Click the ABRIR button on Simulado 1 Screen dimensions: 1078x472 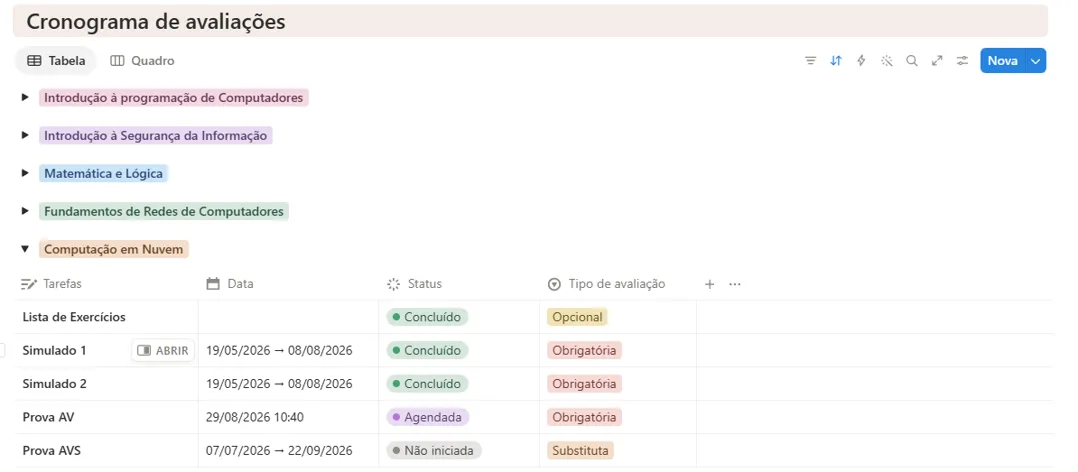(163, 350)
